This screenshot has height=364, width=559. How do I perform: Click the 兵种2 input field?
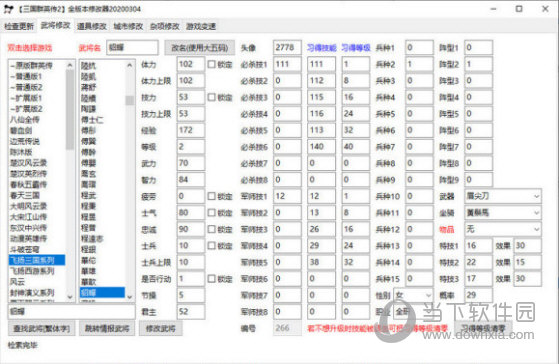coord(419,64)
